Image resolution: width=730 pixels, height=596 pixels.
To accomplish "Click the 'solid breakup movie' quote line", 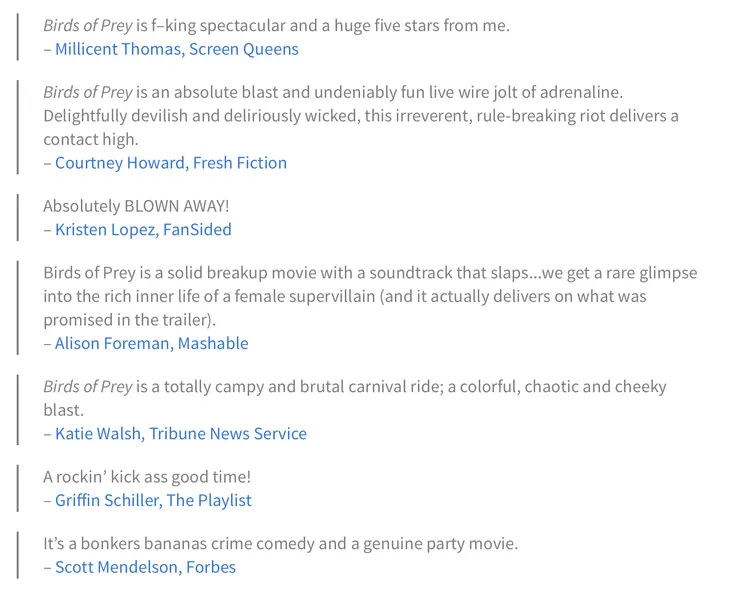I will coord(370,272).
